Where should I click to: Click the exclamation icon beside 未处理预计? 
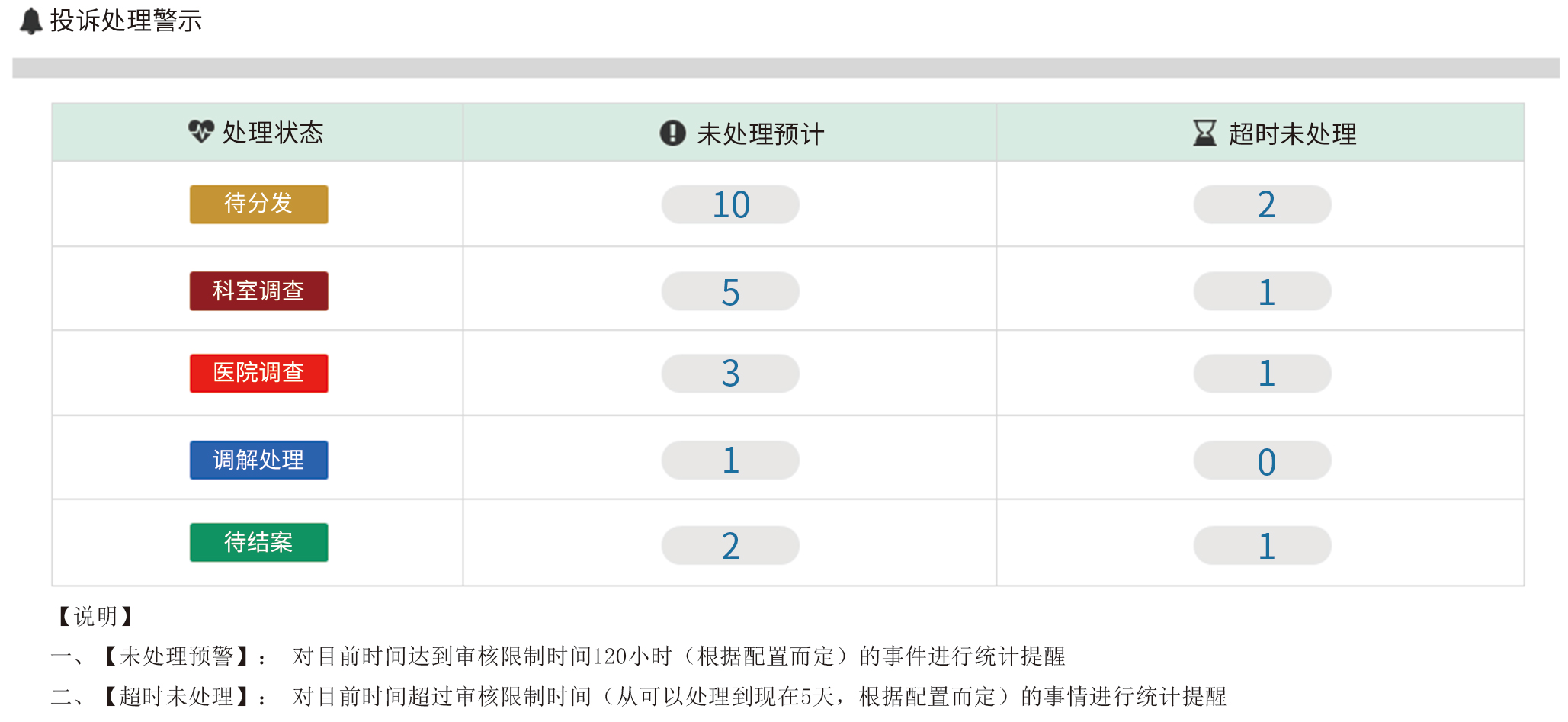[x=672, y=133]
